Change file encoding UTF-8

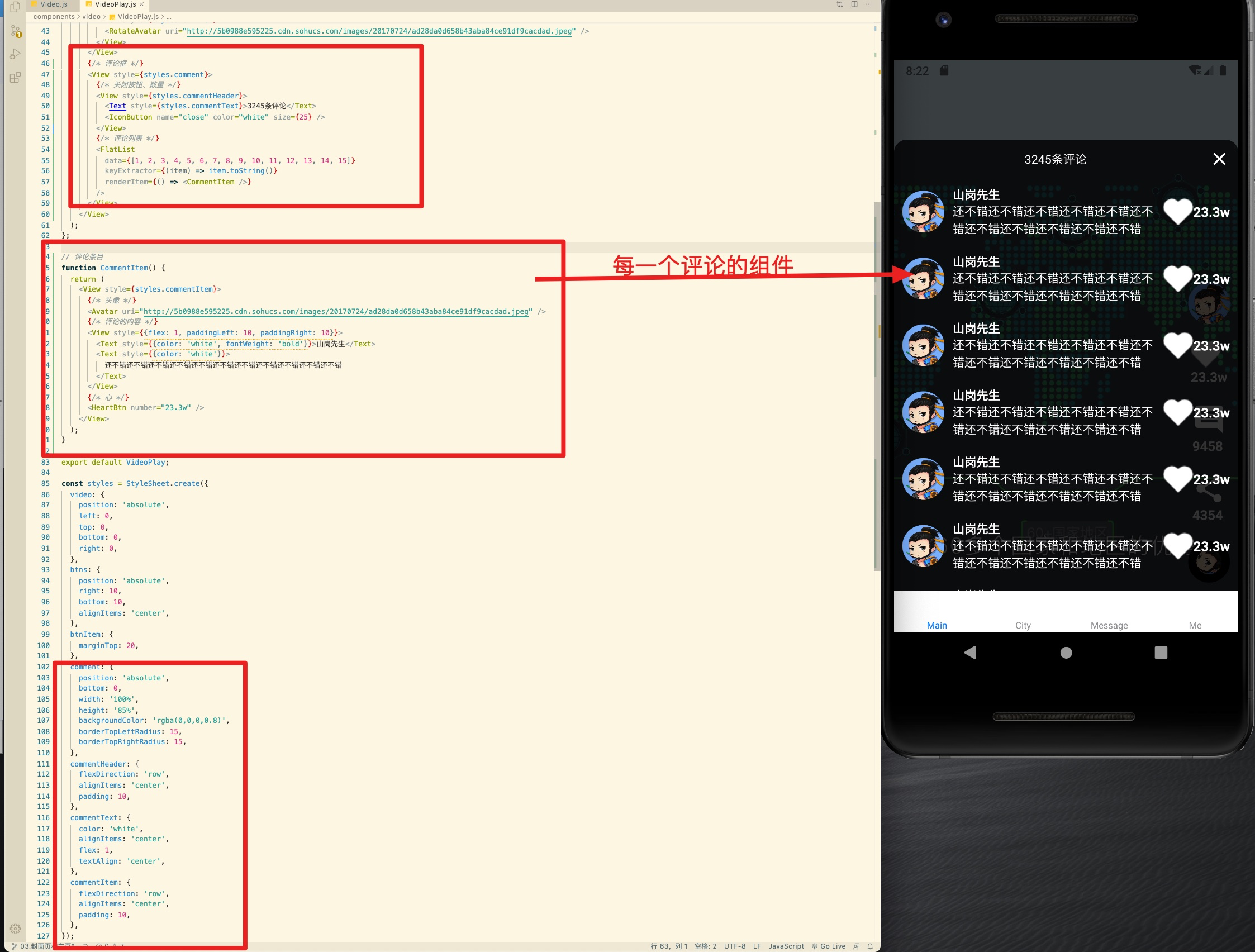[x=734, y=946]
